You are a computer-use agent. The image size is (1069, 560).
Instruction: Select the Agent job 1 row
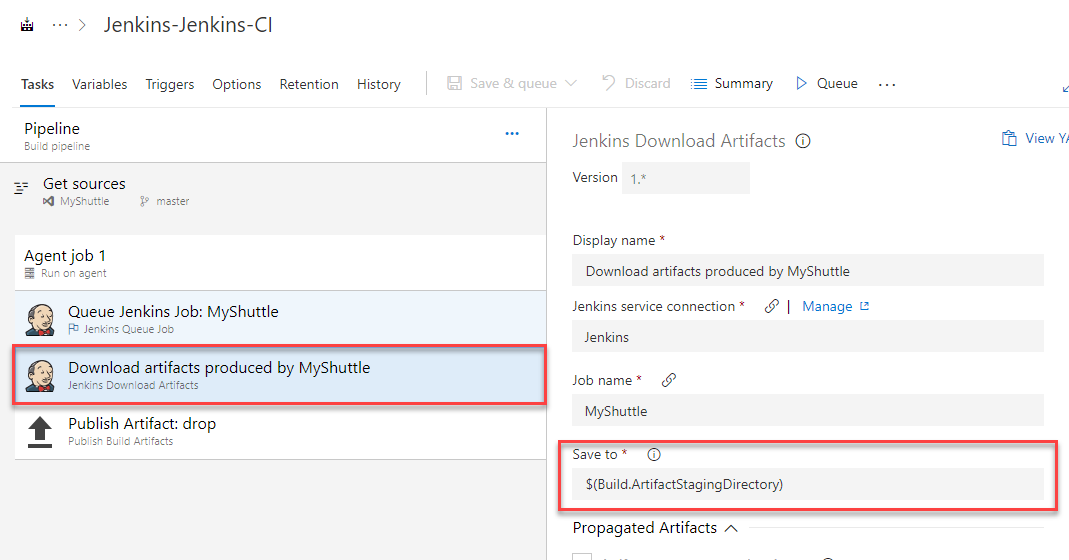coord(280,263)
